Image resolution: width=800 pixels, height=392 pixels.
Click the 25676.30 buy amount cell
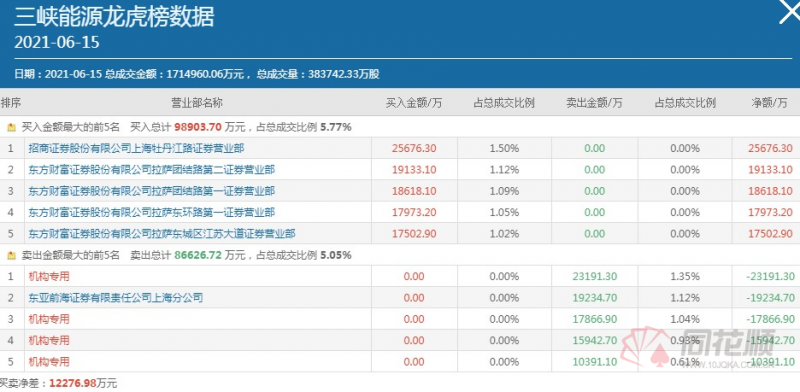[414, 149]
